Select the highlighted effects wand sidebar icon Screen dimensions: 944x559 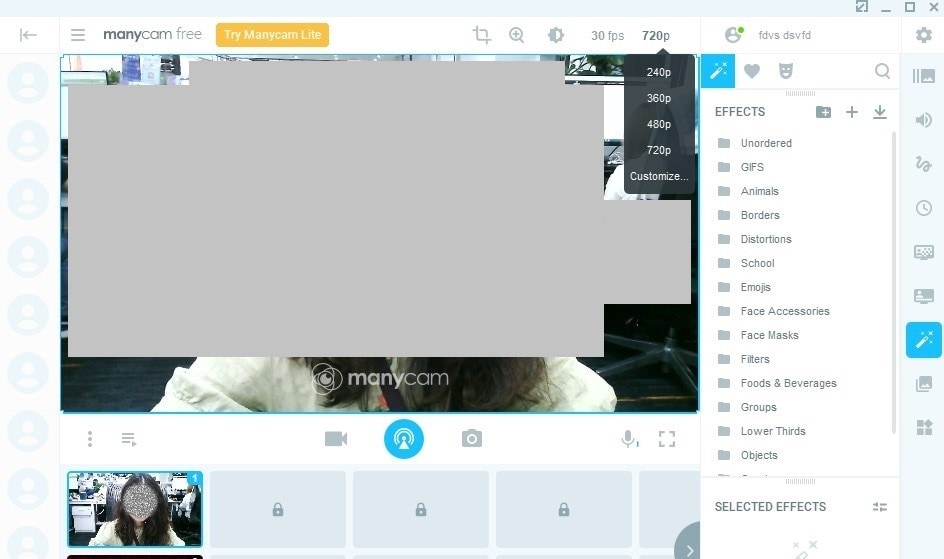[924, 340]
